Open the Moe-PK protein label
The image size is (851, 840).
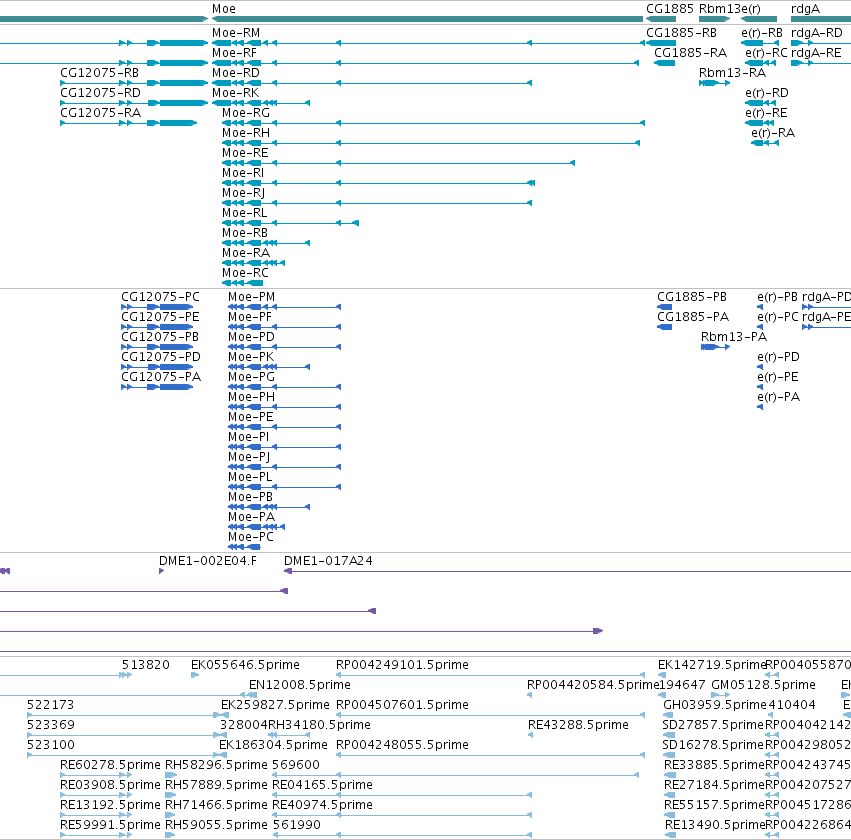coord(251,357)
